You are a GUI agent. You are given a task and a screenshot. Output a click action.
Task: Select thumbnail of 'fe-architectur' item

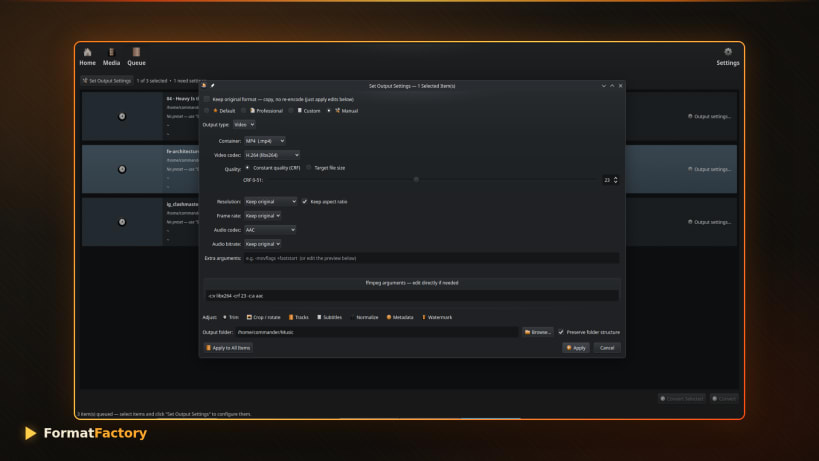click(x=122, y=169)
